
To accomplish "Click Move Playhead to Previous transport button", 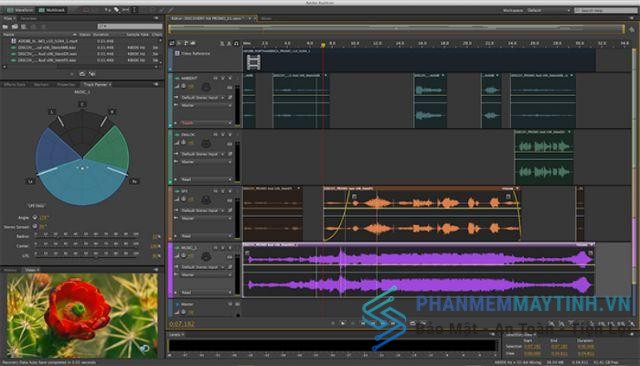I will [x=362, y=323].
